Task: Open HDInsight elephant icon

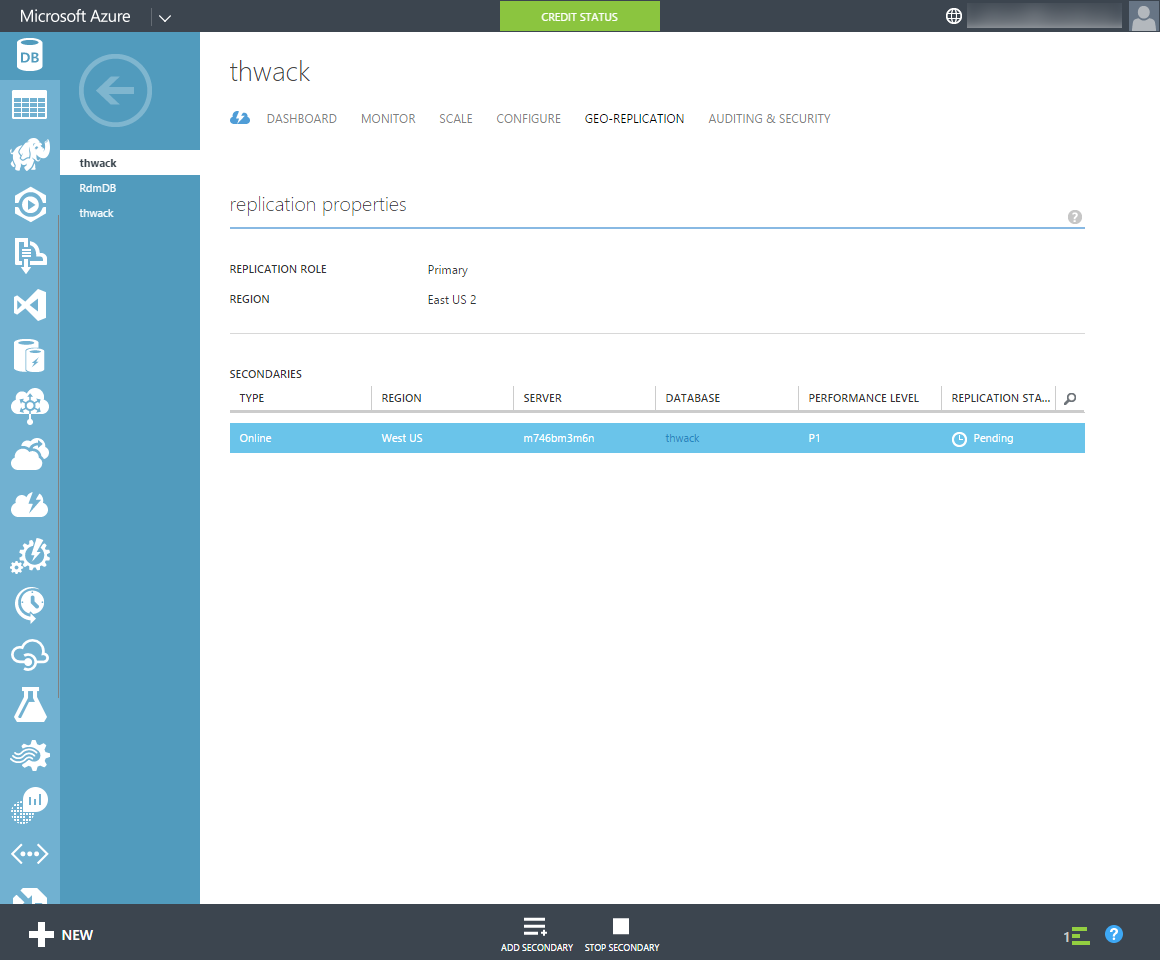Action: click(x=30, y=155)
